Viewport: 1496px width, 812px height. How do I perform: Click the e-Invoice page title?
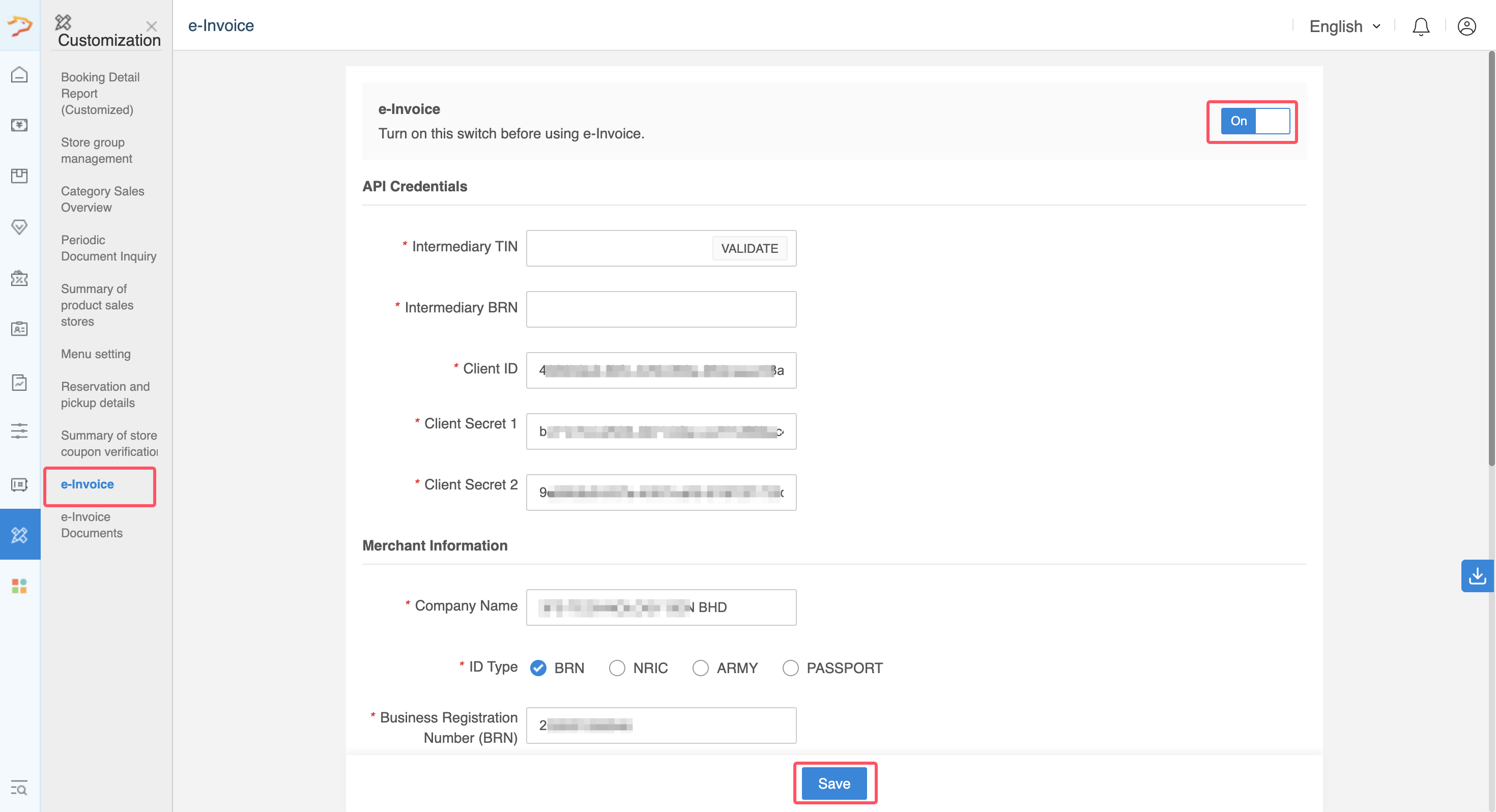coord(221,25)
